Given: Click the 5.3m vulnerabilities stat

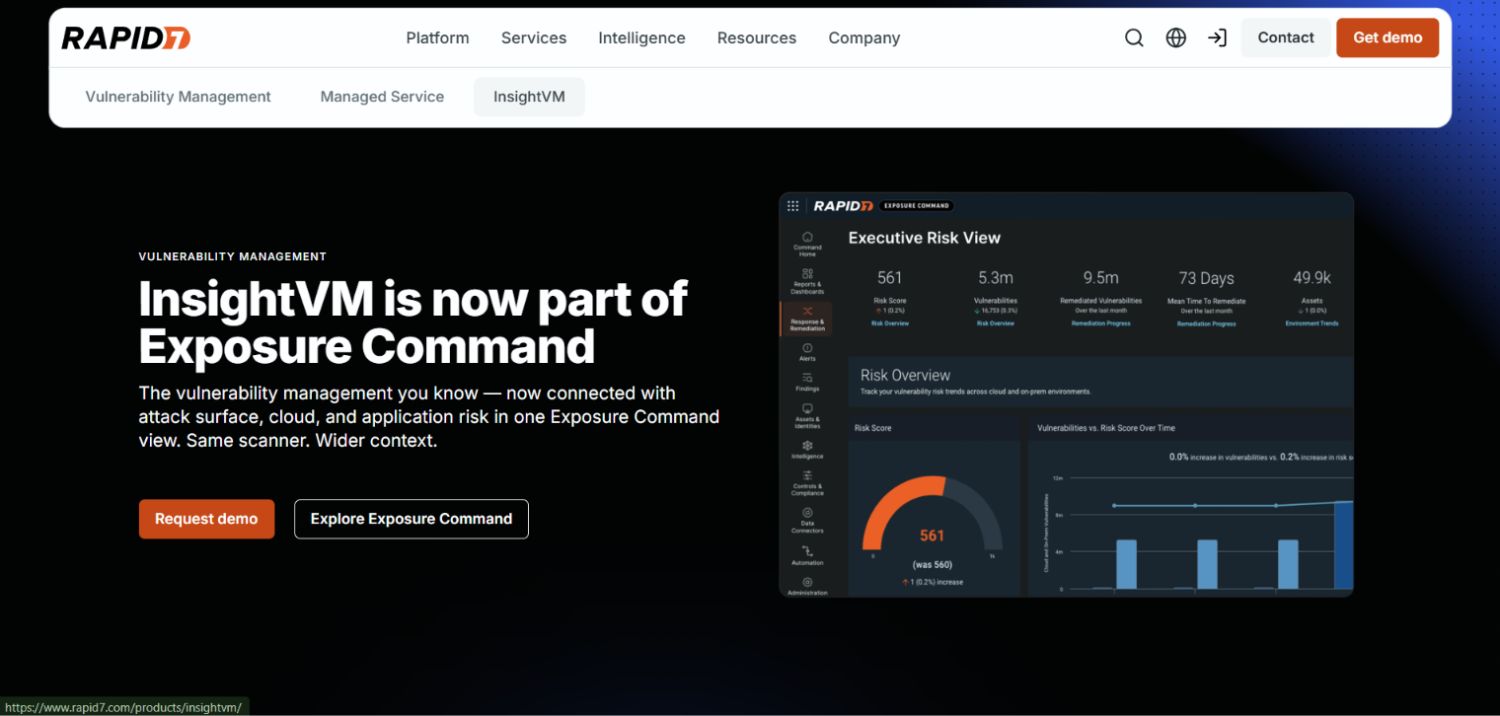Looking at the screenshot, I should click(x=996, y=278).
